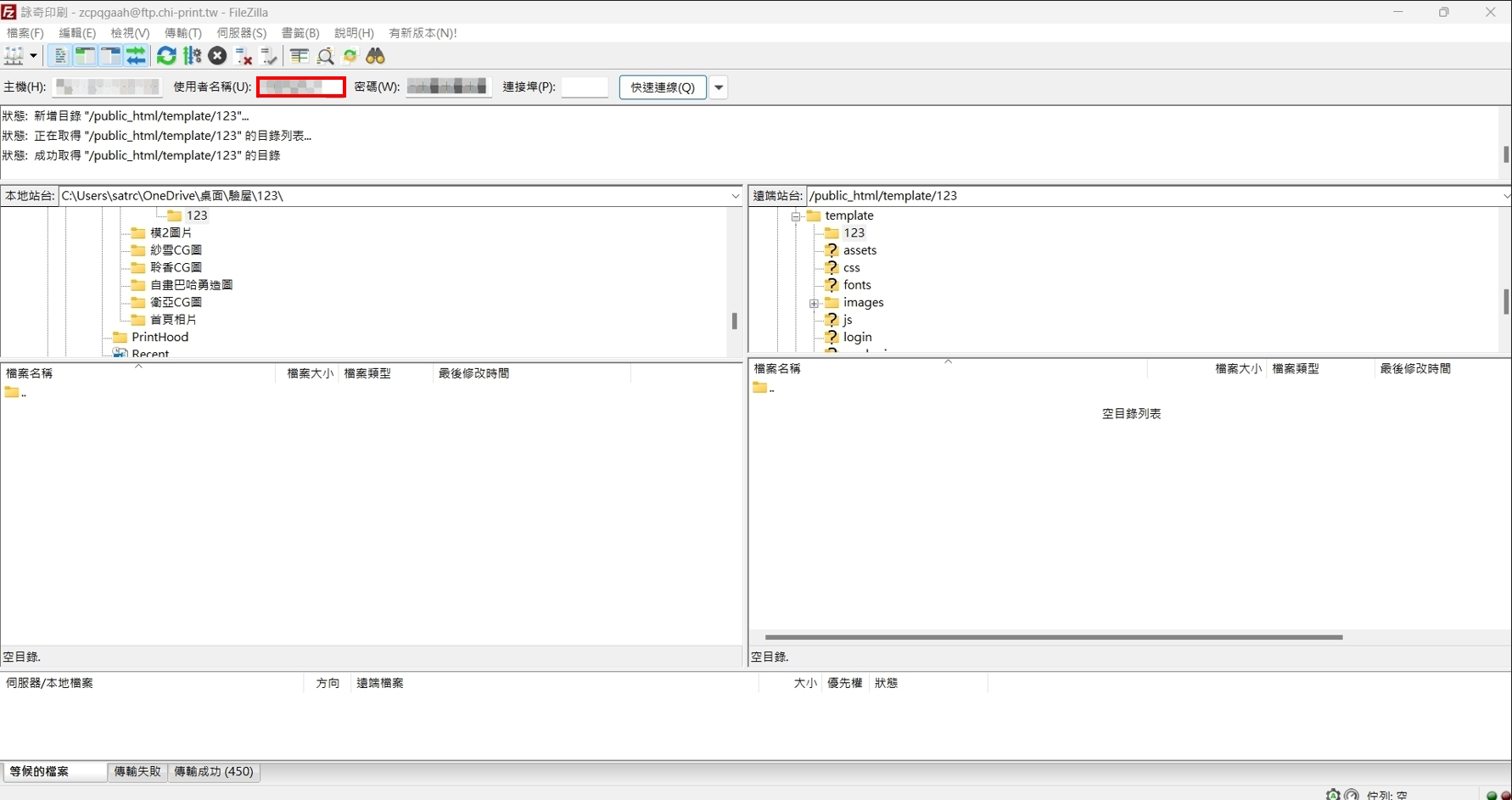Open the Quickconnect history dropdown arrow
The height and width of the screenshot is (800, 1512).
[x=719, y=87]
